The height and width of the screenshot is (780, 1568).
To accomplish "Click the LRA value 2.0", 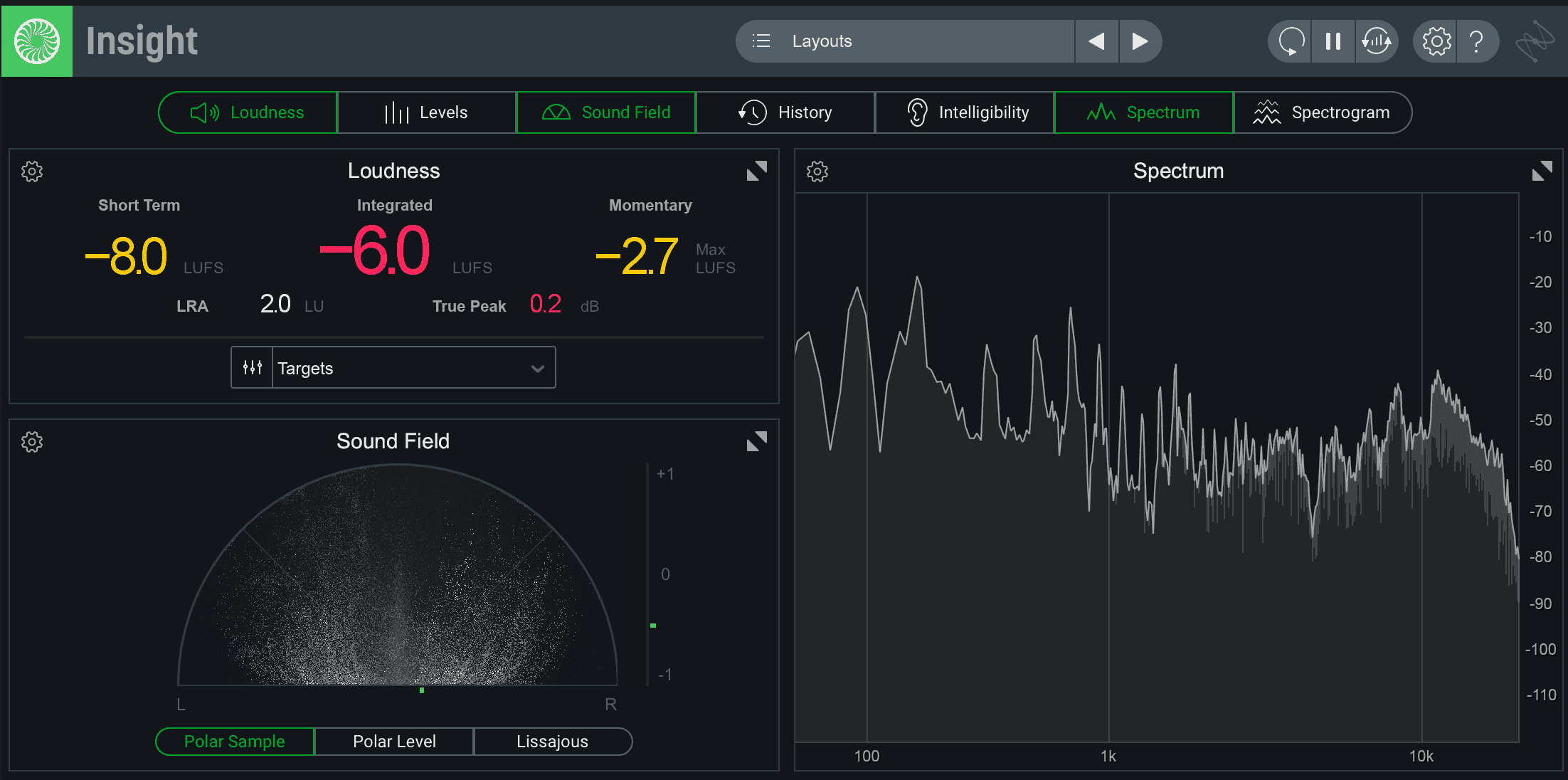I will click(275, 305).
